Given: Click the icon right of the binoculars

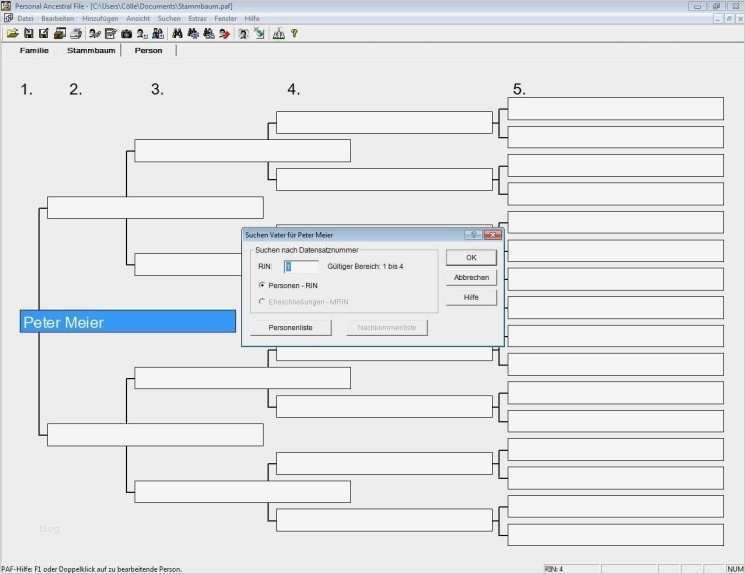Looking at the screenshot, I should pyautogui.click(x=193, y=33).
